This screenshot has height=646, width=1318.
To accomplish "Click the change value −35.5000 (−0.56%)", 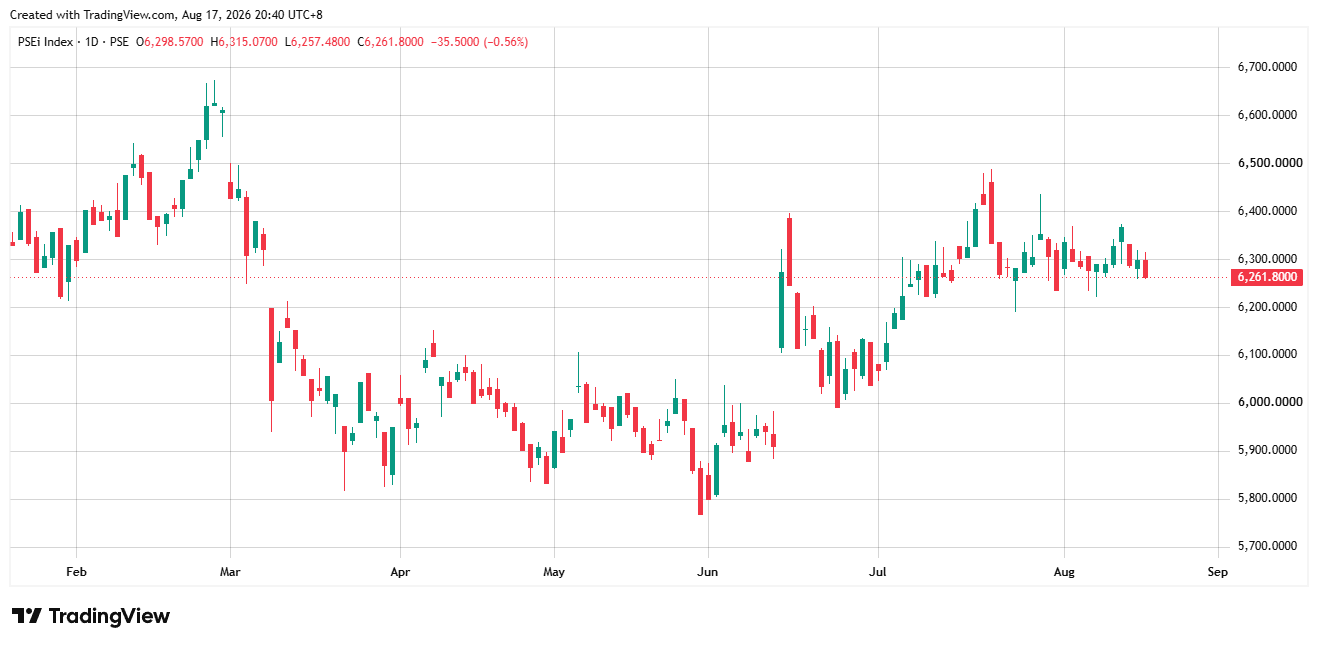I will 479,42.
